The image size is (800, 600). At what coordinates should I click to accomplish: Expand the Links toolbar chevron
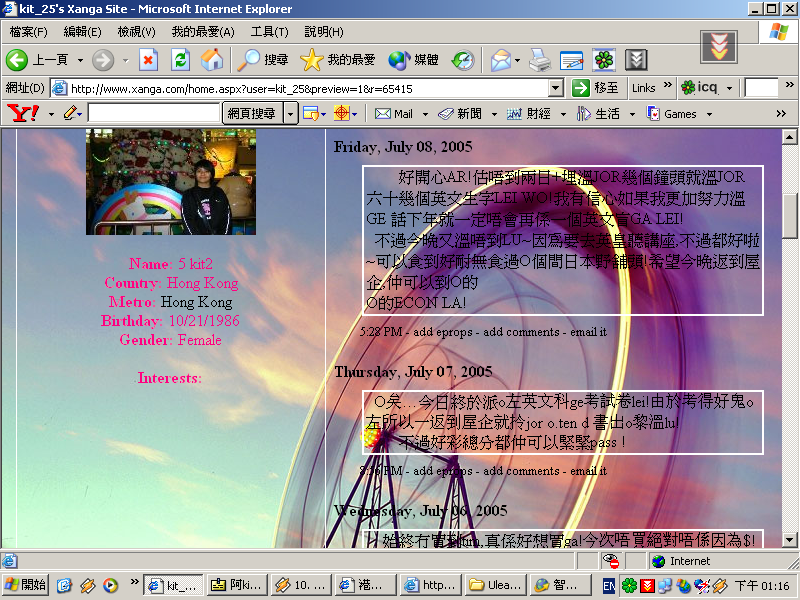[667, 85]
